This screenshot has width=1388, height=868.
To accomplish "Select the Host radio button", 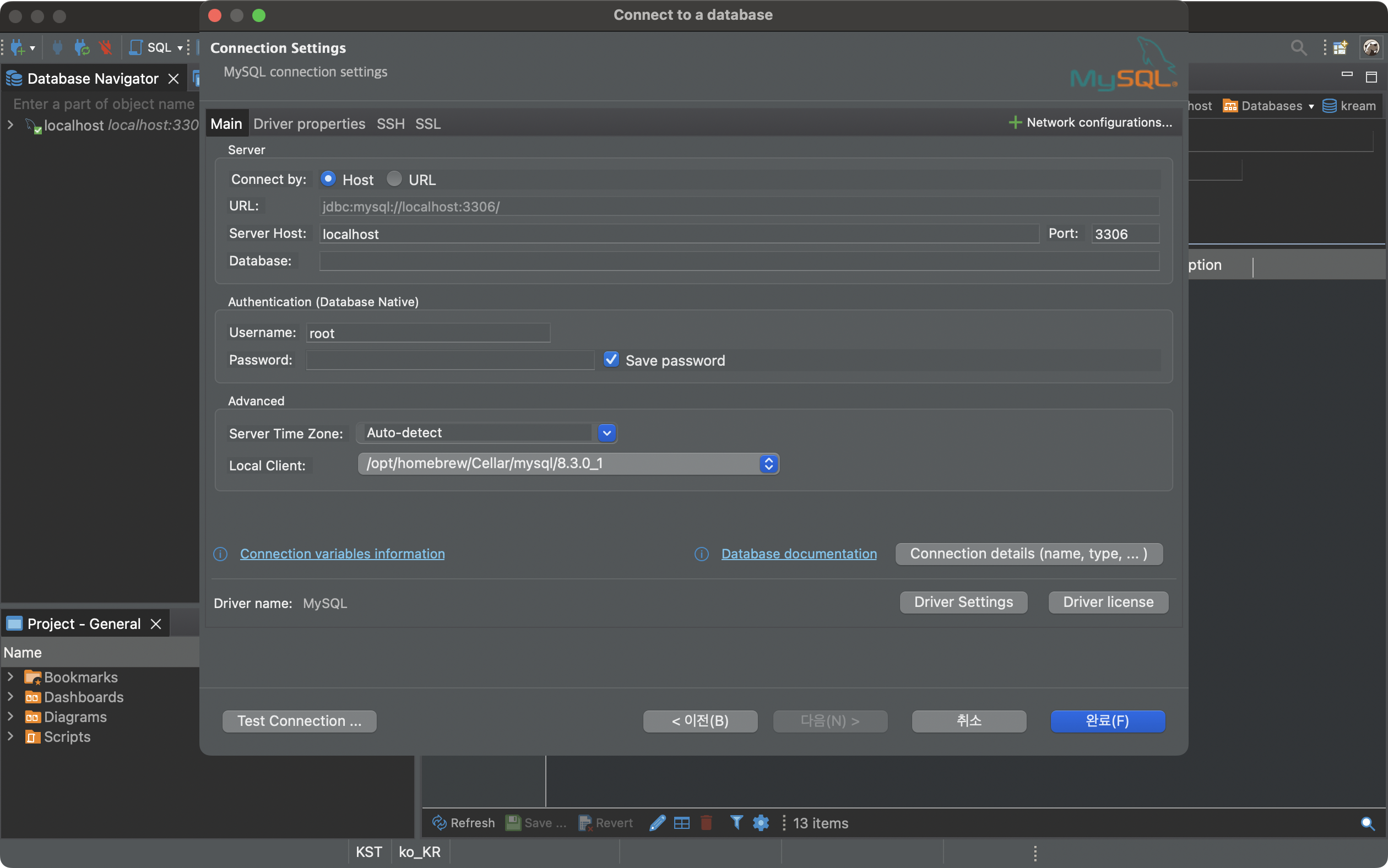I will point(328,179).
